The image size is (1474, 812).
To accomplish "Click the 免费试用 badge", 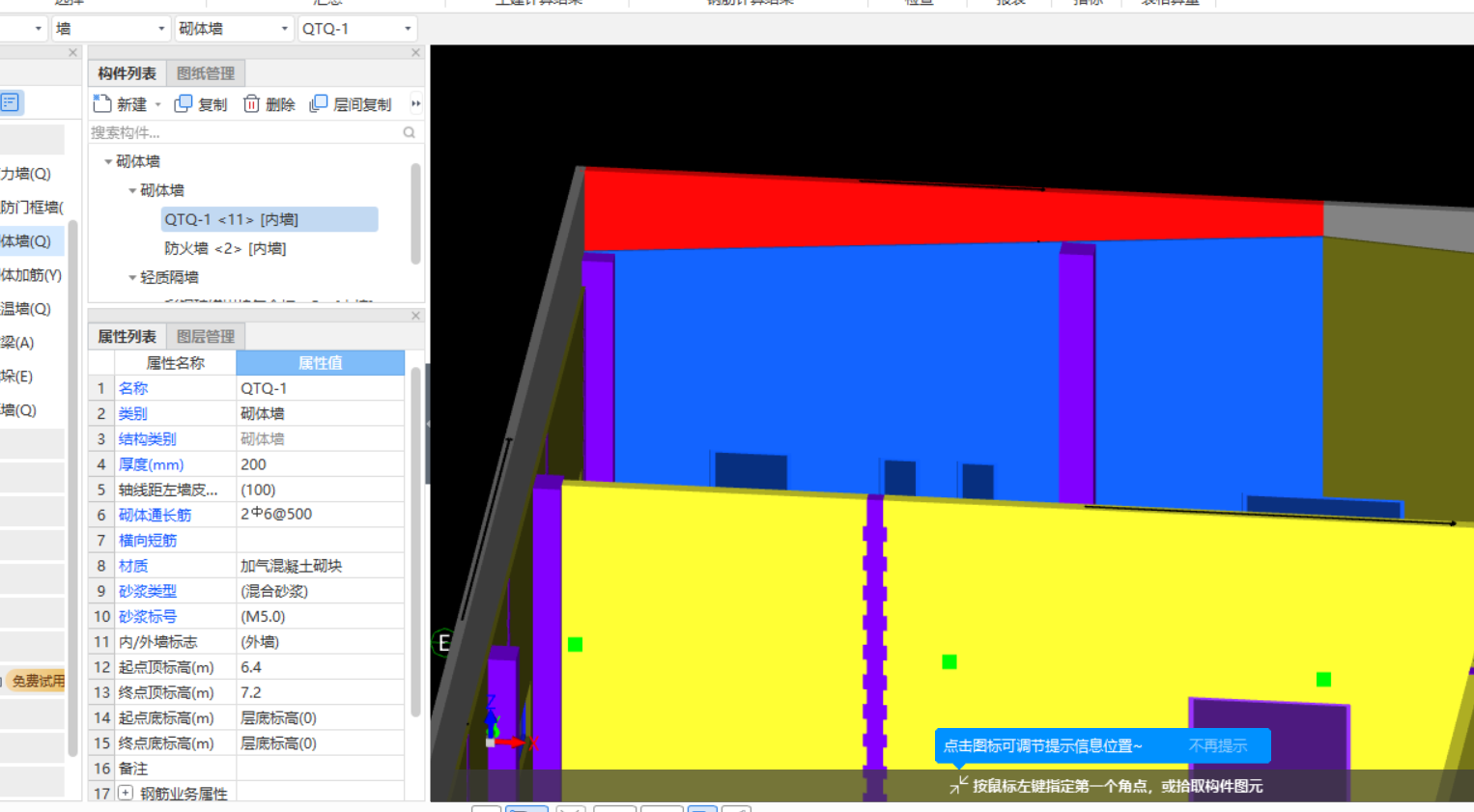I will click(37, 681).
